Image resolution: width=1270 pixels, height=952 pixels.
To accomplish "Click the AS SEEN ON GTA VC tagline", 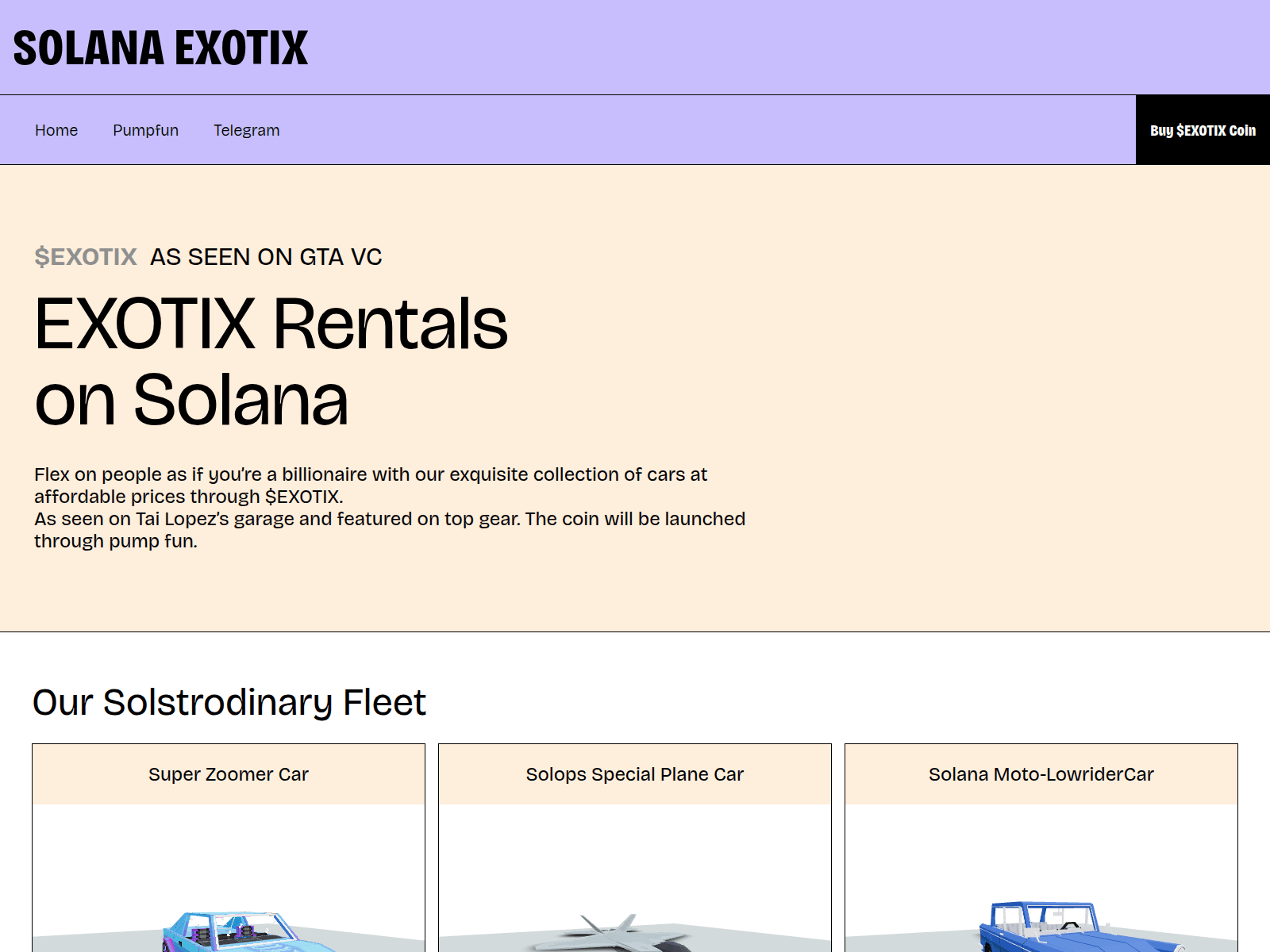I will click(266, 257).
